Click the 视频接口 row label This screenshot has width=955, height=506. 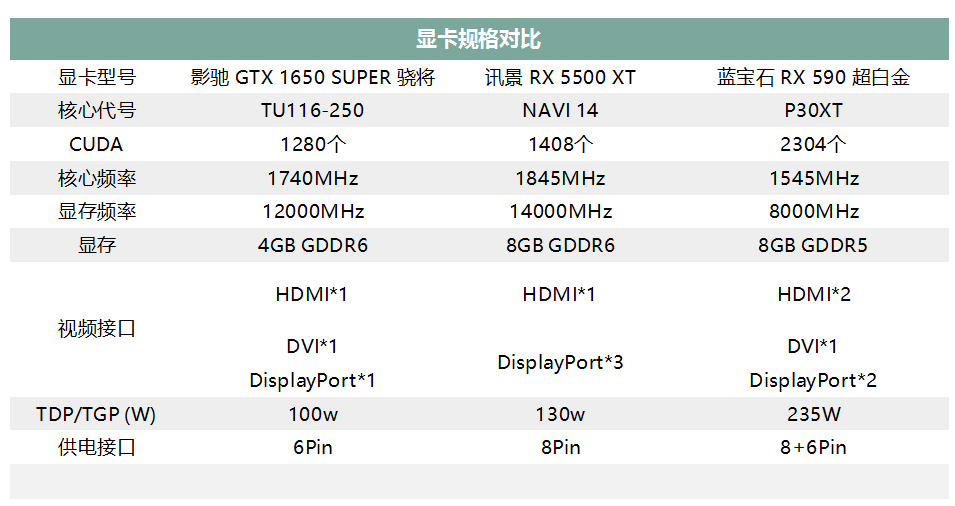click(96, 329)
